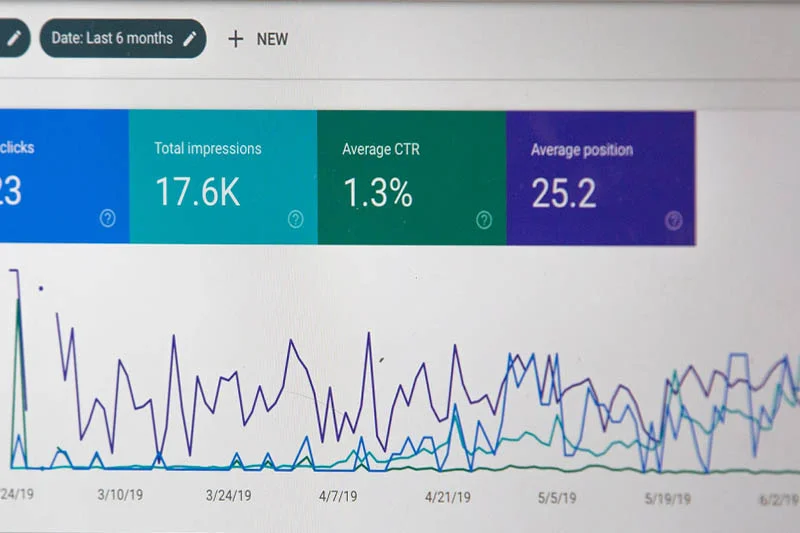Click the 5/19/19 axis date label
800x533 pixels.
668,499
